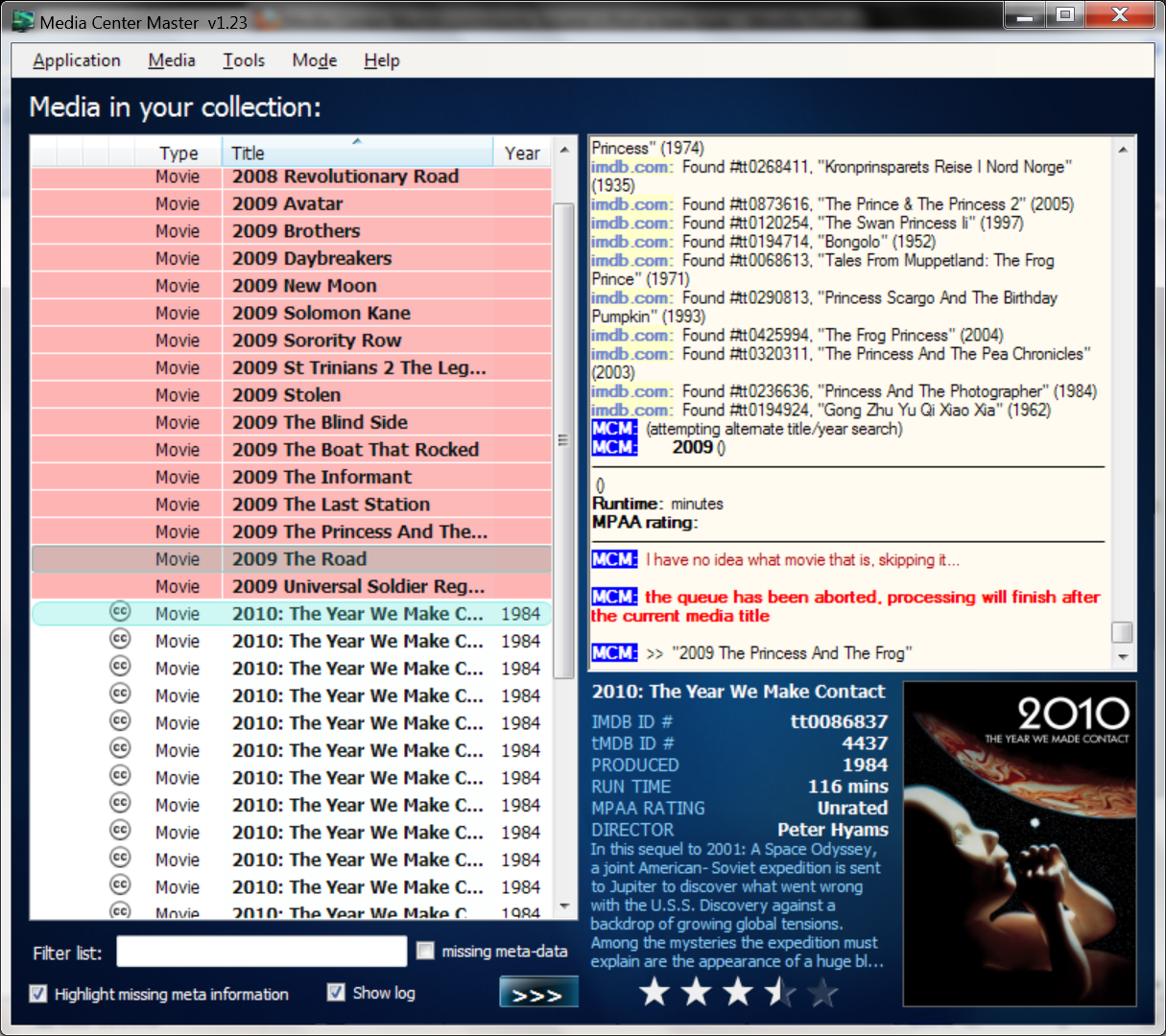
Task: Click imdb.com link for Bongolo (1952)
Action: point(631,242)
